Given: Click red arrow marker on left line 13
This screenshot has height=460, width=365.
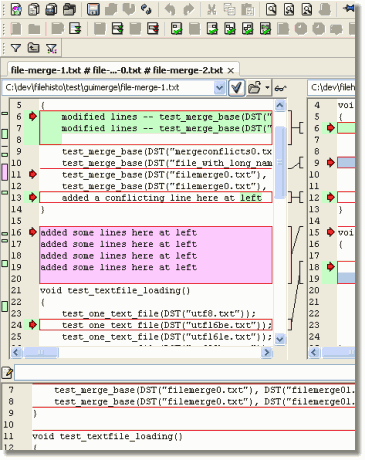Looking at the screenshot, I should click(32, 197).
